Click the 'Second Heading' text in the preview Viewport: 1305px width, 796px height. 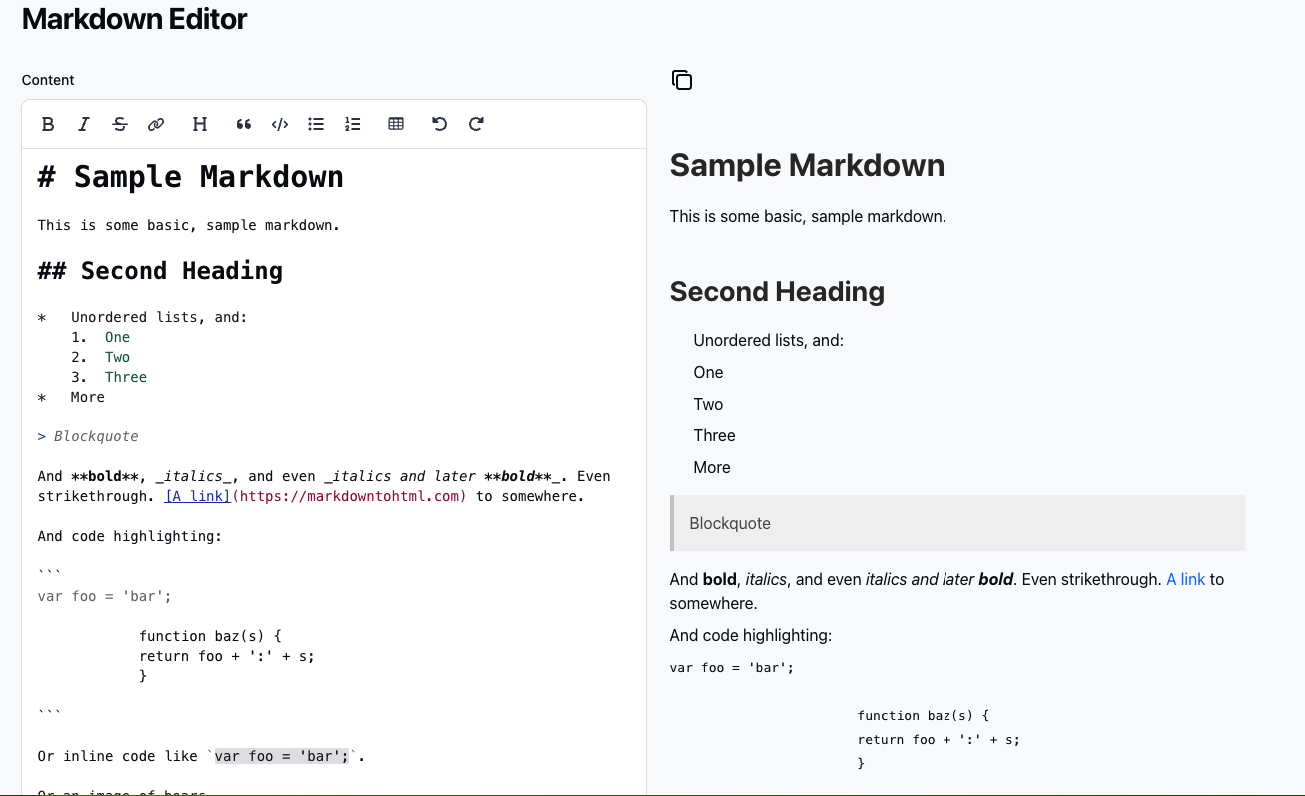(777, 292)
